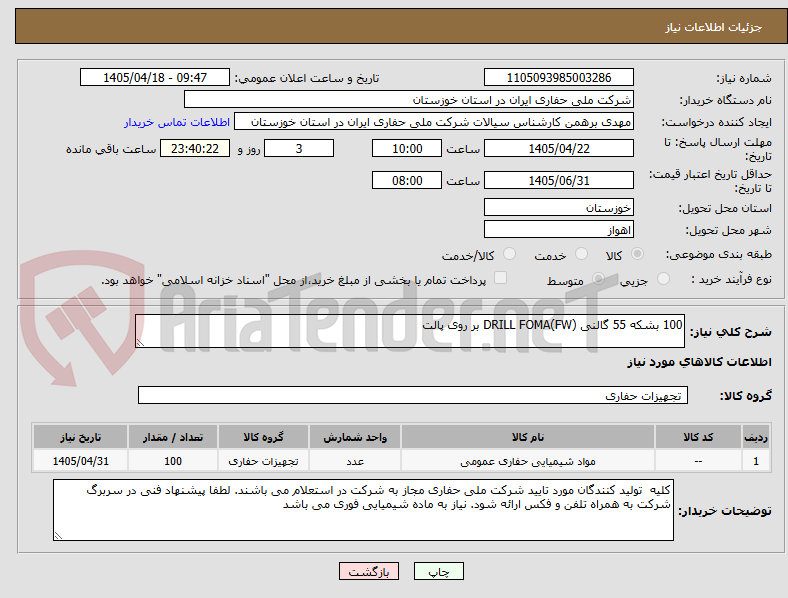Screen dimensions: 788x598
Task: Click the goods group field تجهیزات حفاری
Action: (413, 395)
